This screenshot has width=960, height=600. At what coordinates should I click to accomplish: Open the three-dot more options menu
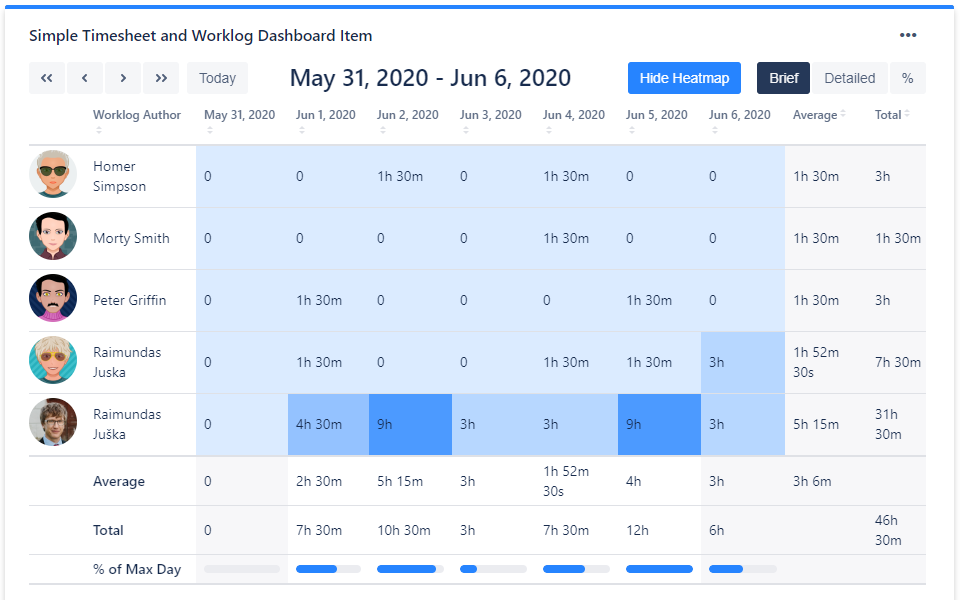tap(908, 36)
